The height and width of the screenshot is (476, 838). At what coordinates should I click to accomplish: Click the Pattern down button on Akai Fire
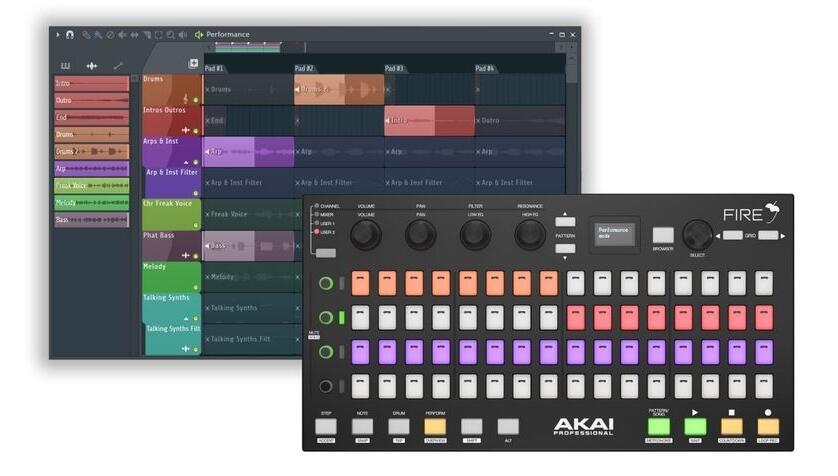[565, 248]
